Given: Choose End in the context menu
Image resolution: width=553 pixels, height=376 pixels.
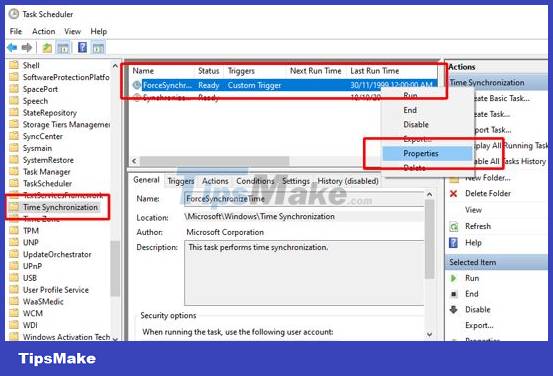Looking at the screenshot, I should 410,110.
